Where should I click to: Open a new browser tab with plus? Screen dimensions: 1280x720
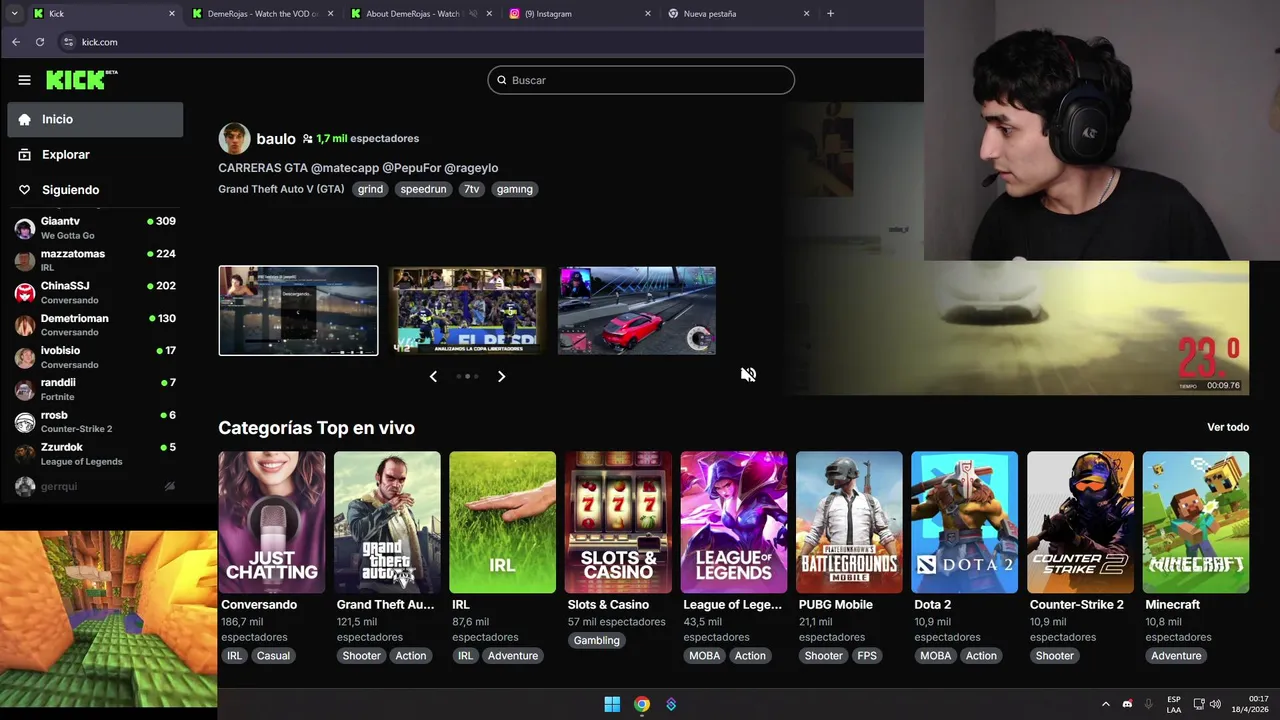(830, 14)
